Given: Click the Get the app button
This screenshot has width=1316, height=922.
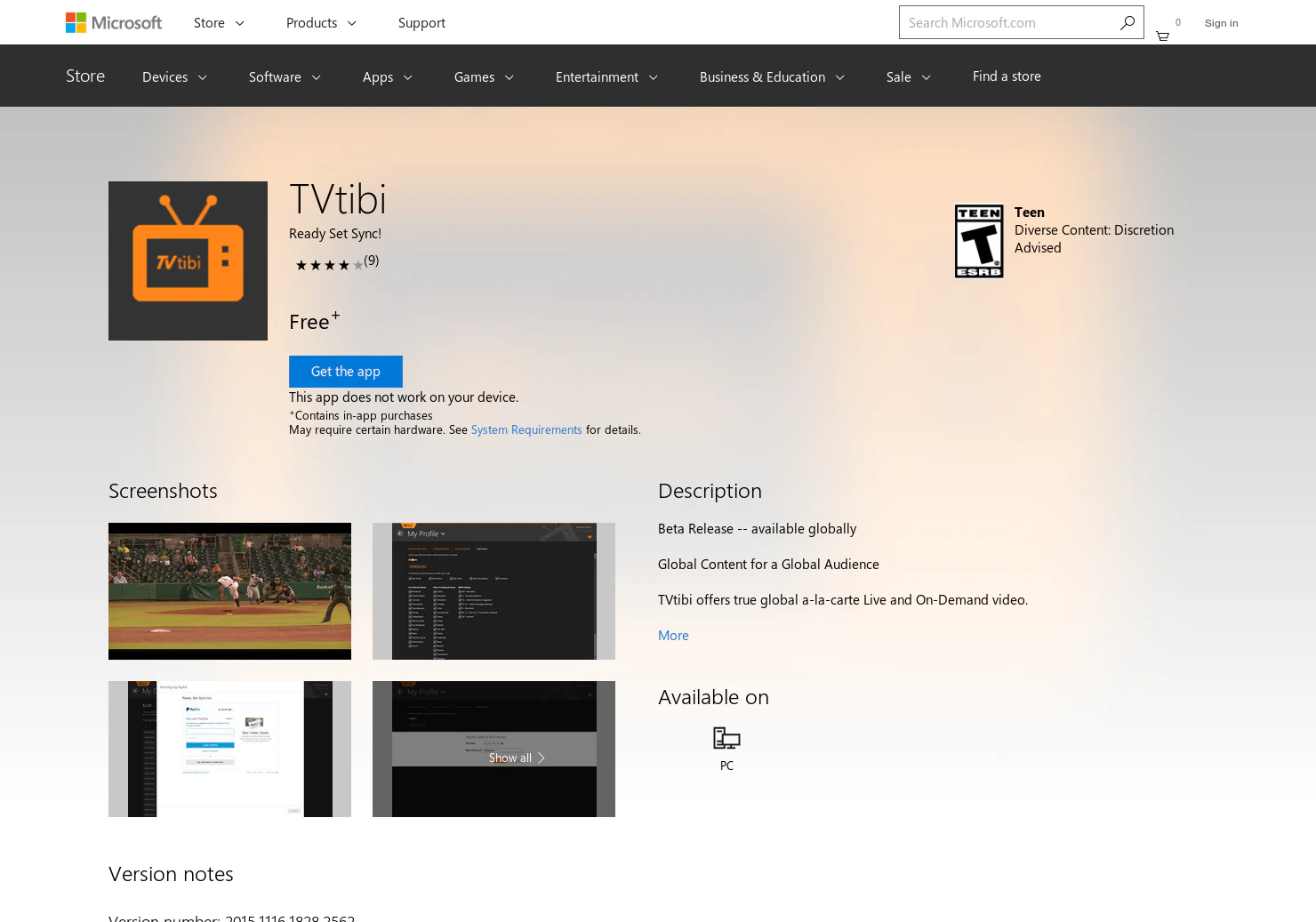Looking at the screenshot, I should tap(346, 372).
